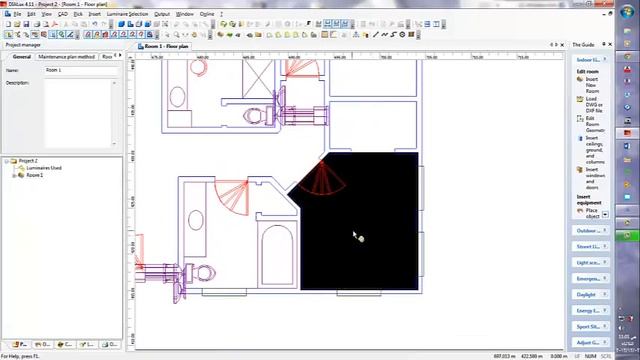Click the green taskbar application icon
Image resolution: width=640 pixels, height=360 pixels.
[627, 236]
